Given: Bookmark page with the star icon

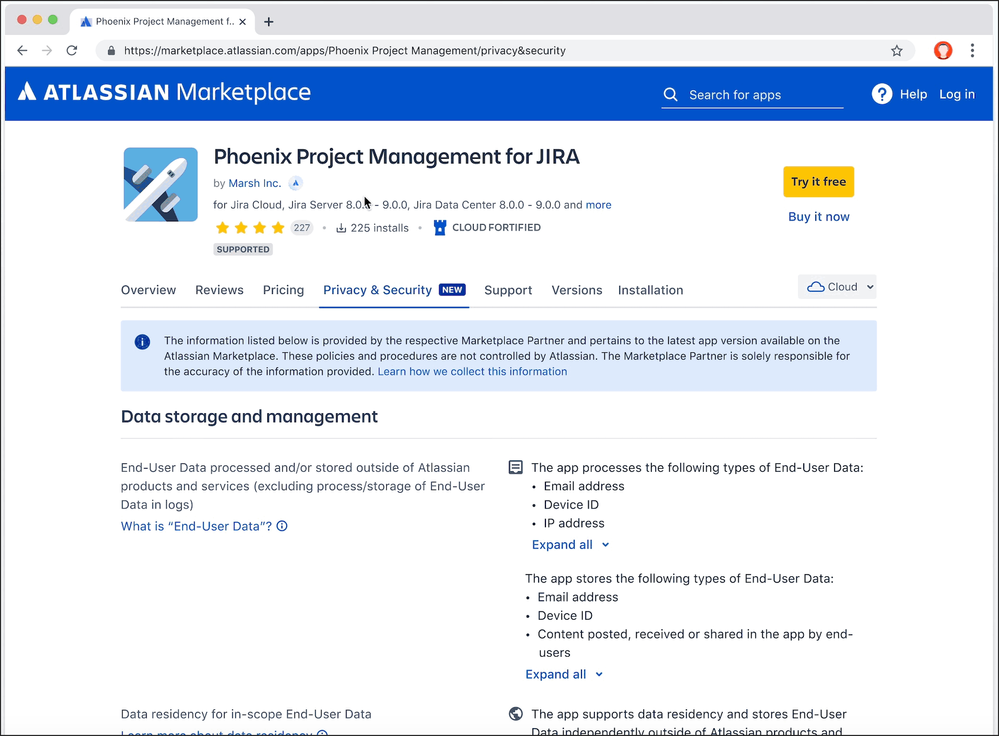Looking at the screenshot, I should 896,50.
